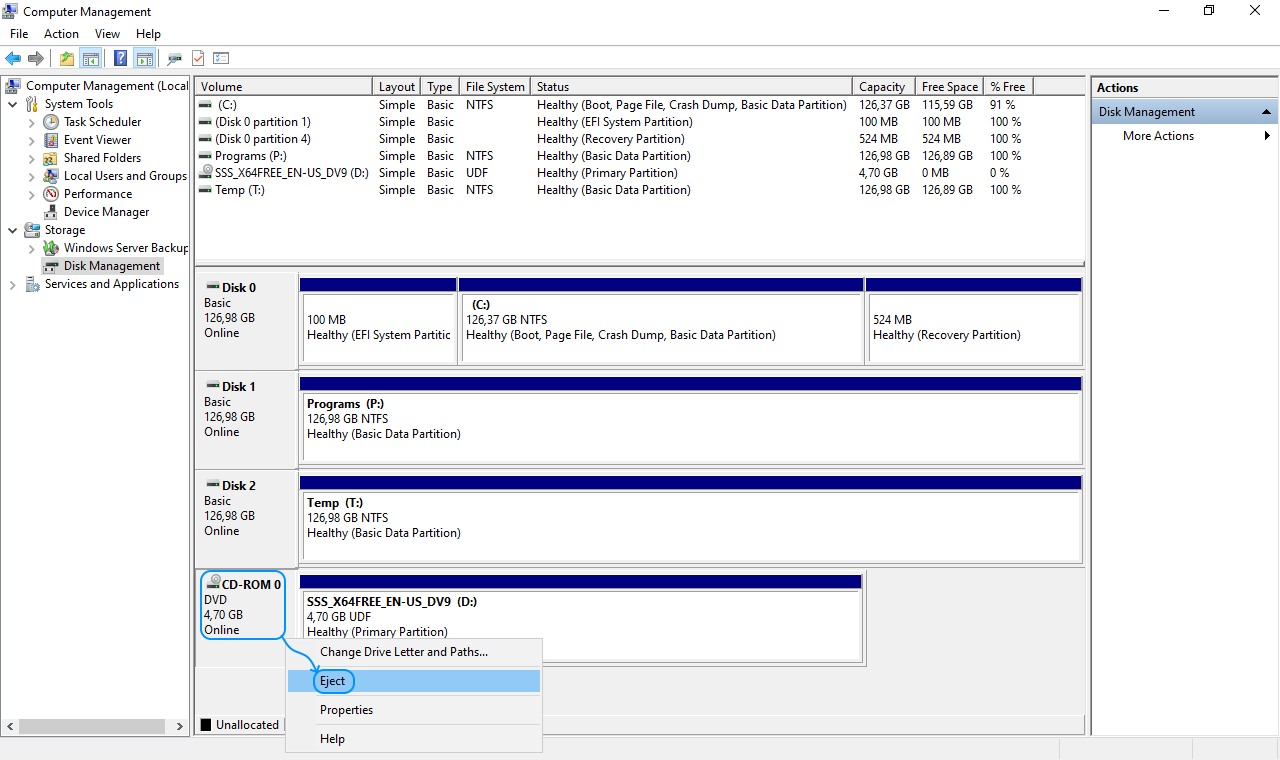The height and width of the screenshot is (760, 1280).
Task: Click the Up One Level folder icon
Action: pos(66,58)
